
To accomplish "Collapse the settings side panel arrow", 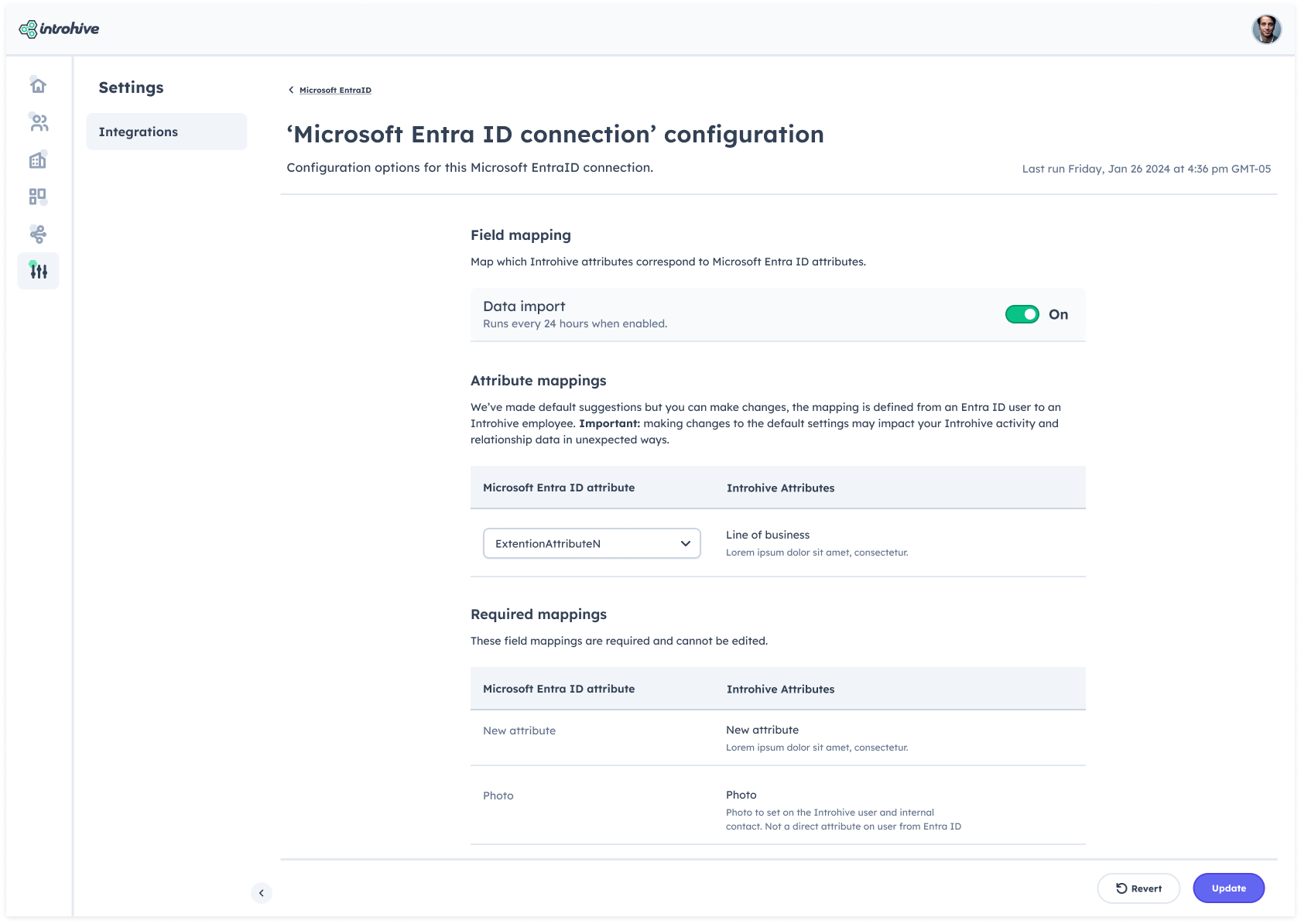I will point(262,893).
